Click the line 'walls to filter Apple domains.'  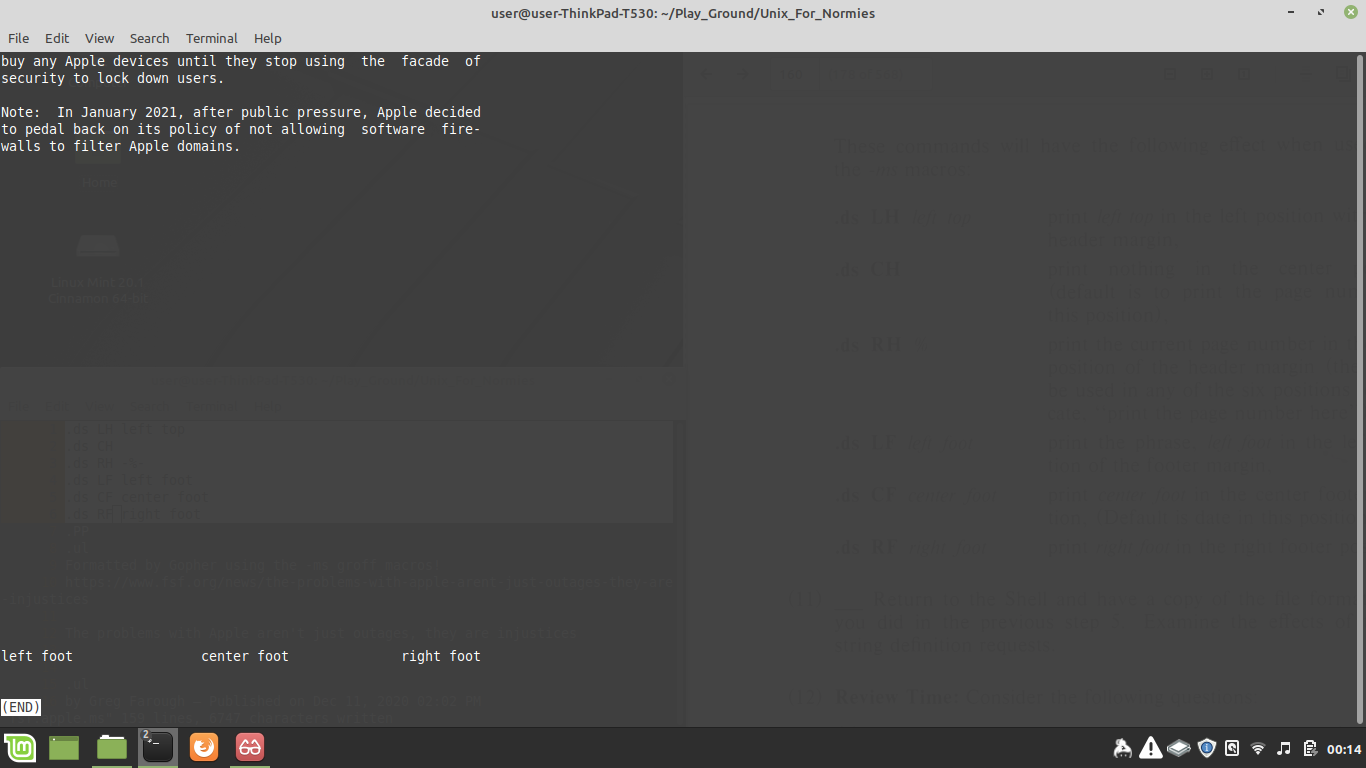(121, 146)
